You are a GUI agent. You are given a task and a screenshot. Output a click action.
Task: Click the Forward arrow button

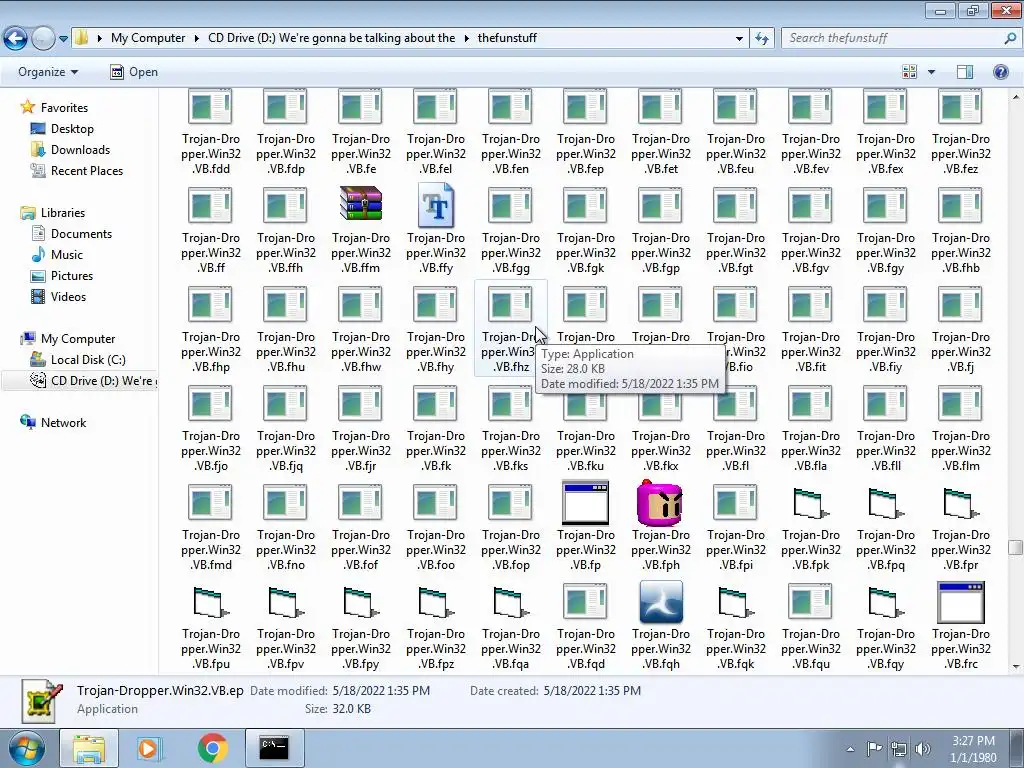[x=43, y=39]
